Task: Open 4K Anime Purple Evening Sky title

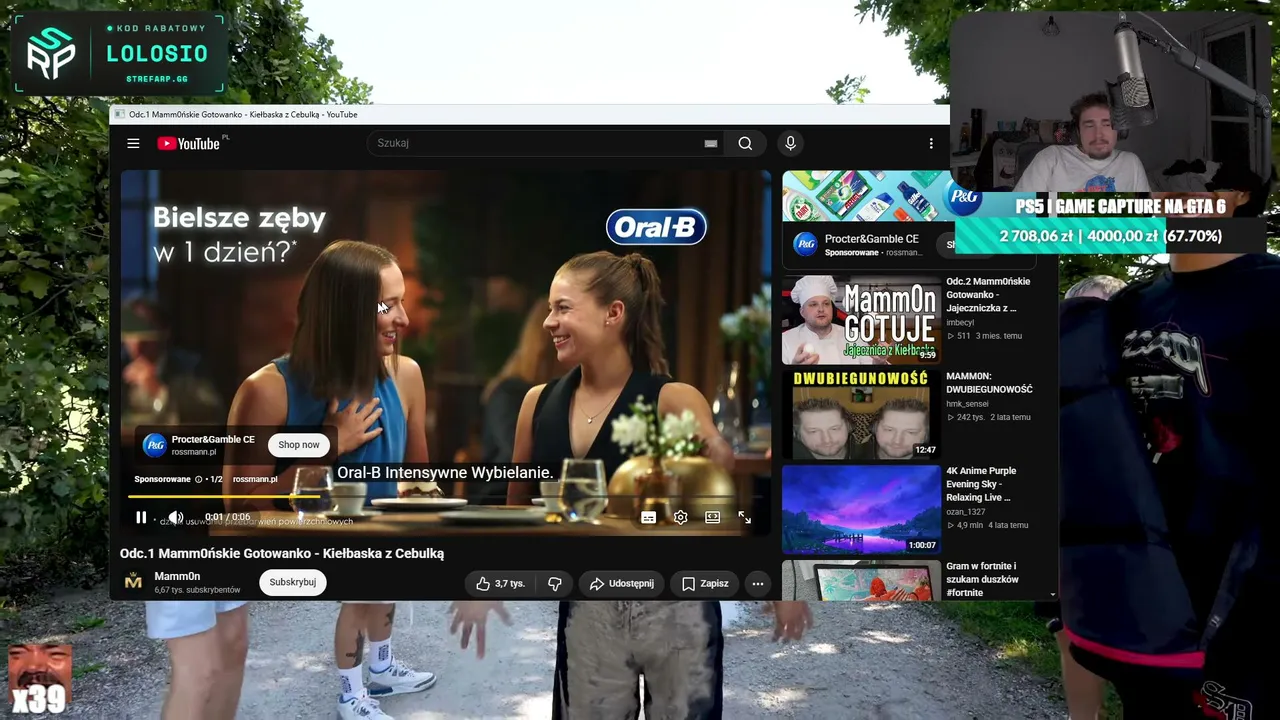Action: click(981, 484)
